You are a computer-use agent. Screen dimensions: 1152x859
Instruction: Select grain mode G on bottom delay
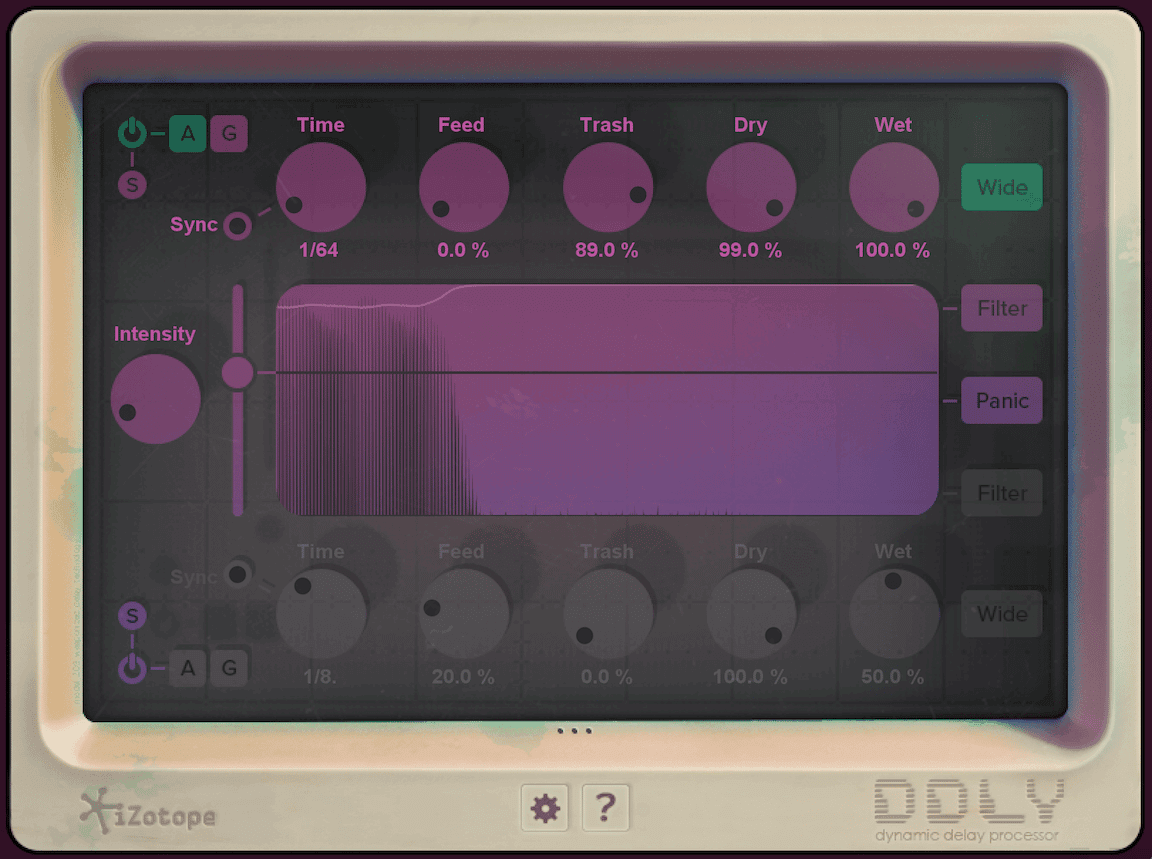pos(229,668)
